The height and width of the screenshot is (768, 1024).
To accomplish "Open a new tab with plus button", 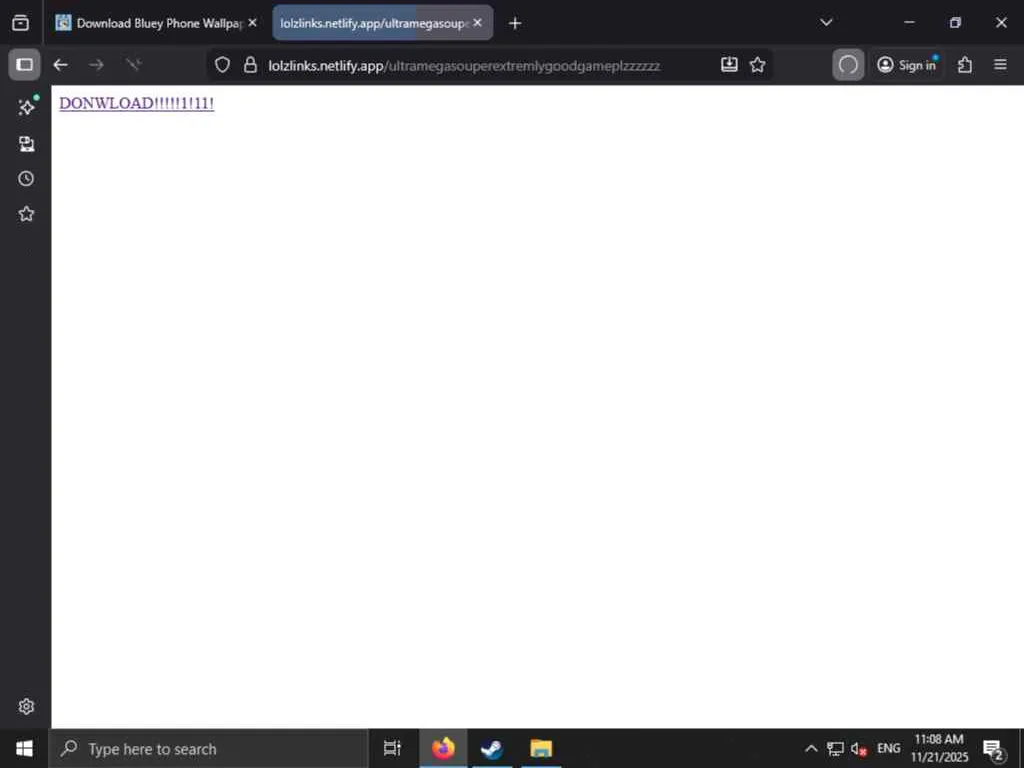I will (x=515, y=24).
